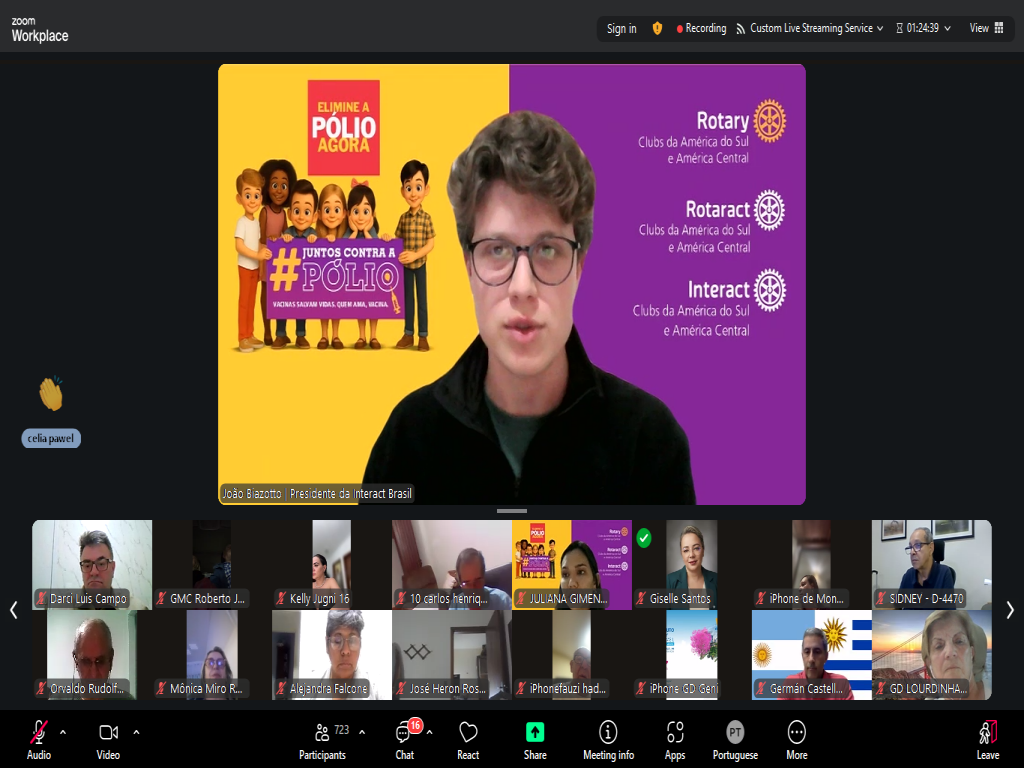Open the Chat panel

click(x=405, y=738)
